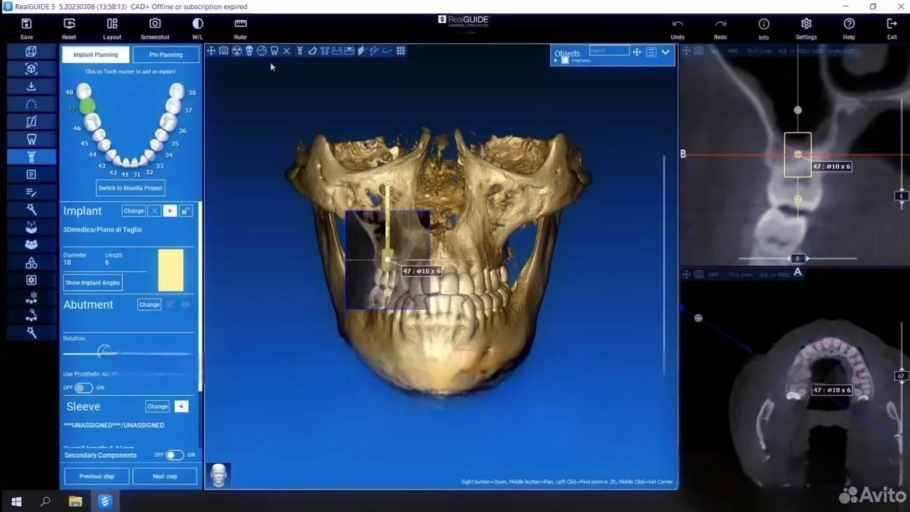
Task: Undo the last action
Action: click(x=677, y=28)
